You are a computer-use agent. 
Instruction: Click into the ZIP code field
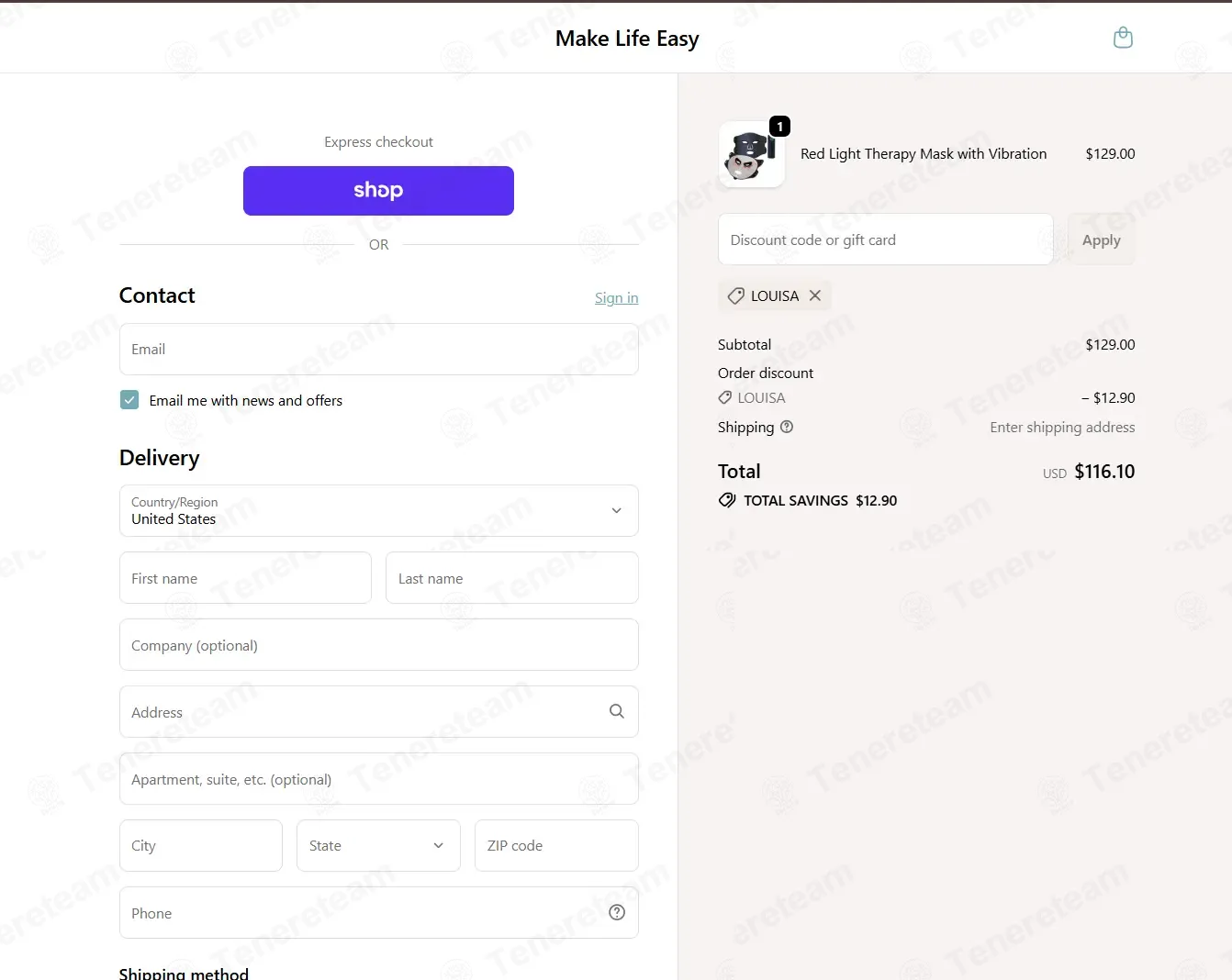tap(555, 845)
